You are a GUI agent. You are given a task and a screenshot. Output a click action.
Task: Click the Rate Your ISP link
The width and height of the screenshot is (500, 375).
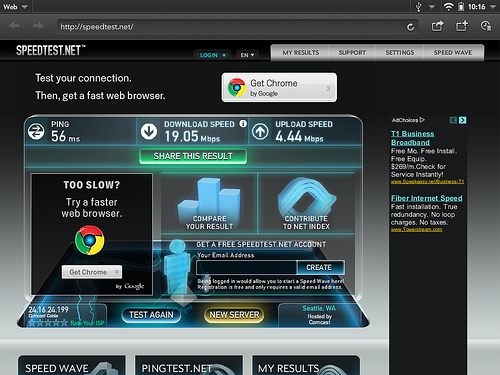click(87, 323)
